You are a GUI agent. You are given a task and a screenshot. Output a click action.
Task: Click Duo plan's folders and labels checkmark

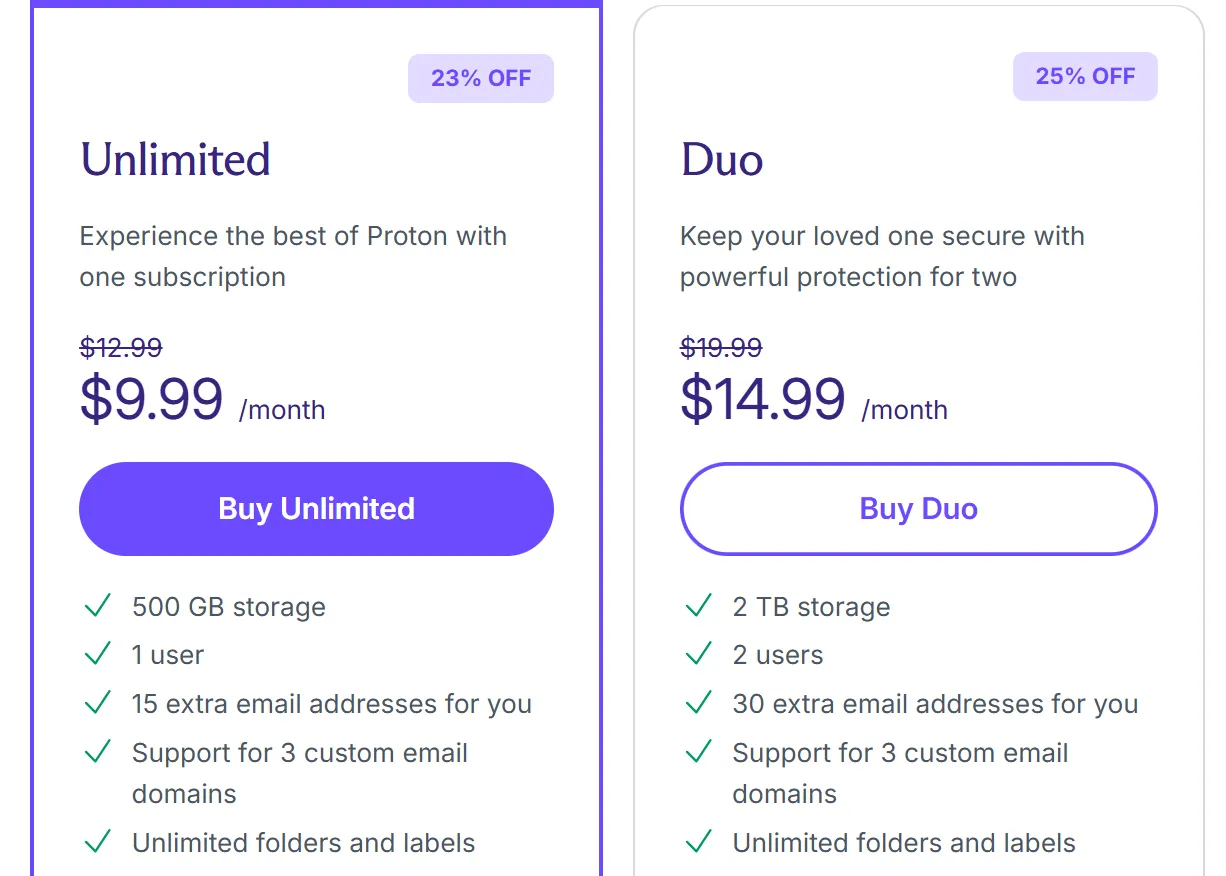pos(698,842)
